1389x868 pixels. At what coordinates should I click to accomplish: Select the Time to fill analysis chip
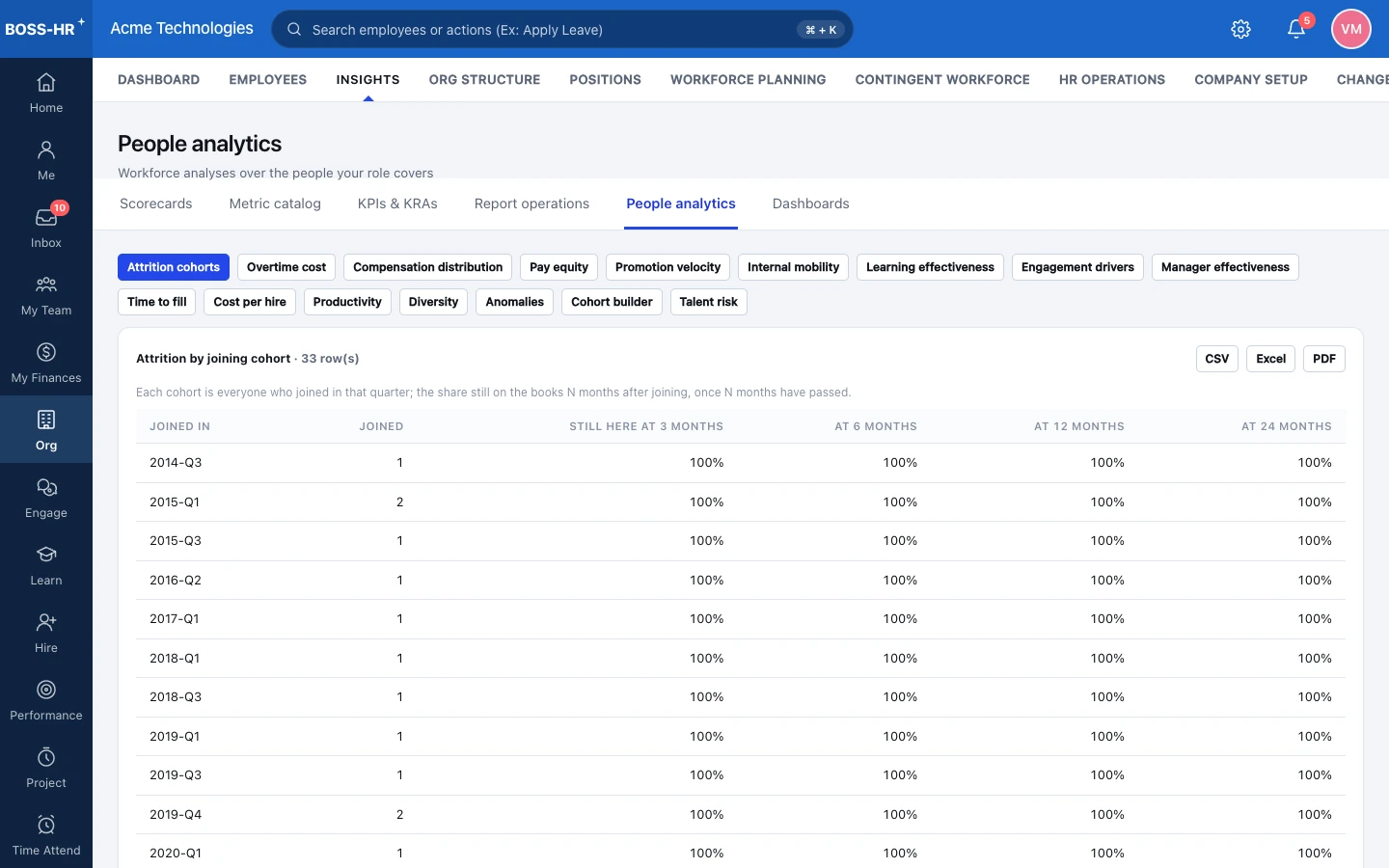click(157, 302)
